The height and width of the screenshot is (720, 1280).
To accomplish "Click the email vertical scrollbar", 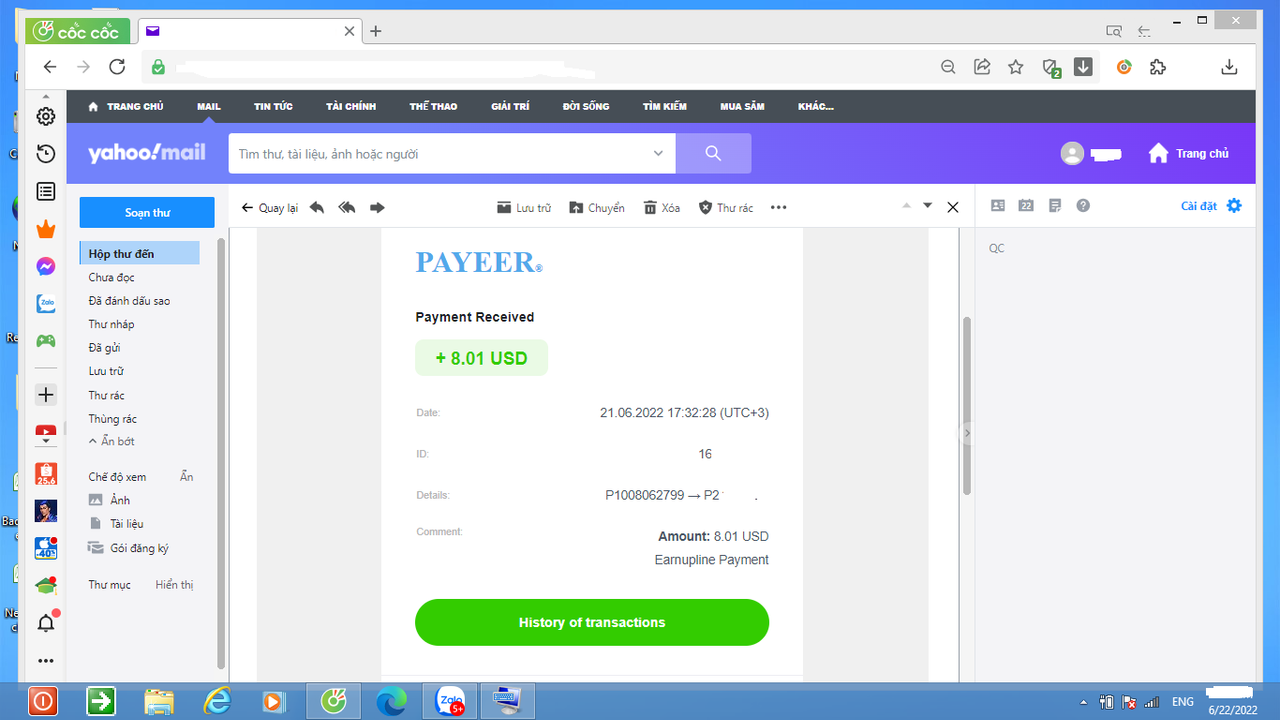I will pos(966,406).
